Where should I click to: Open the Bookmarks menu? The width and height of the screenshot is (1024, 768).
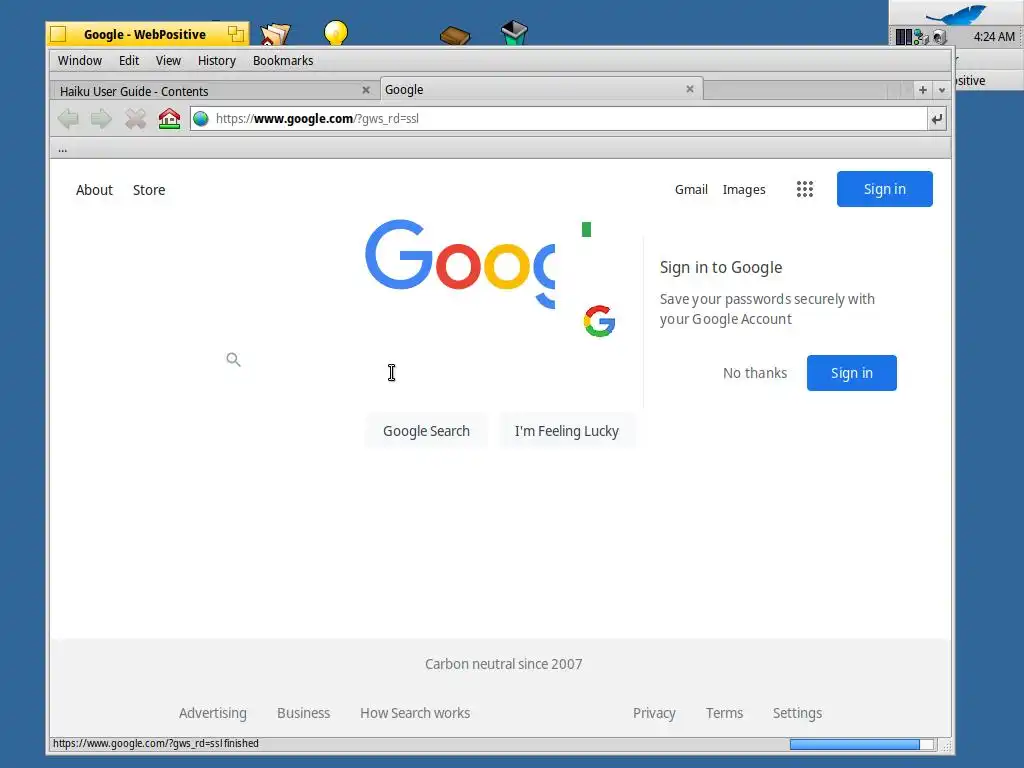click(x=283, y=61)
